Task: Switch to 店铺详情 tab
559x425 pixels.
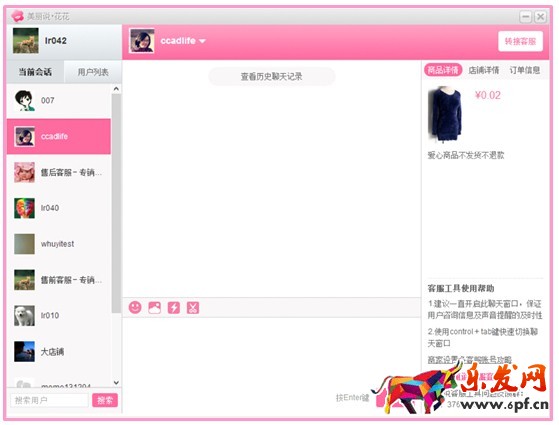Action: click(483, 70)
